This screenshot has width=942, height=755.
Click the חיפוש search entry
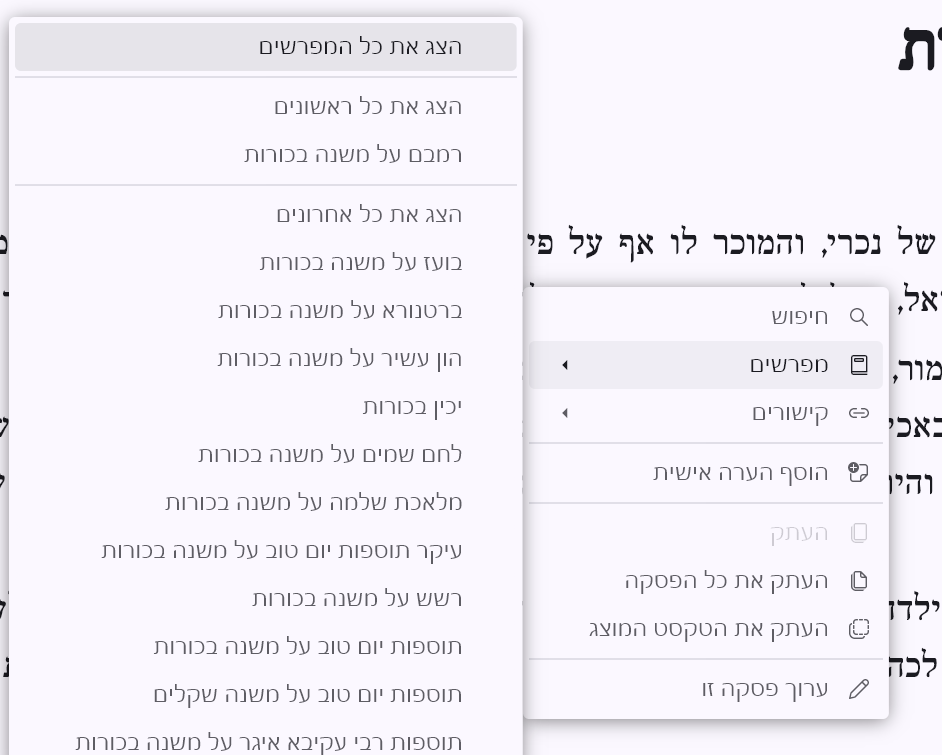coord(799,317)
